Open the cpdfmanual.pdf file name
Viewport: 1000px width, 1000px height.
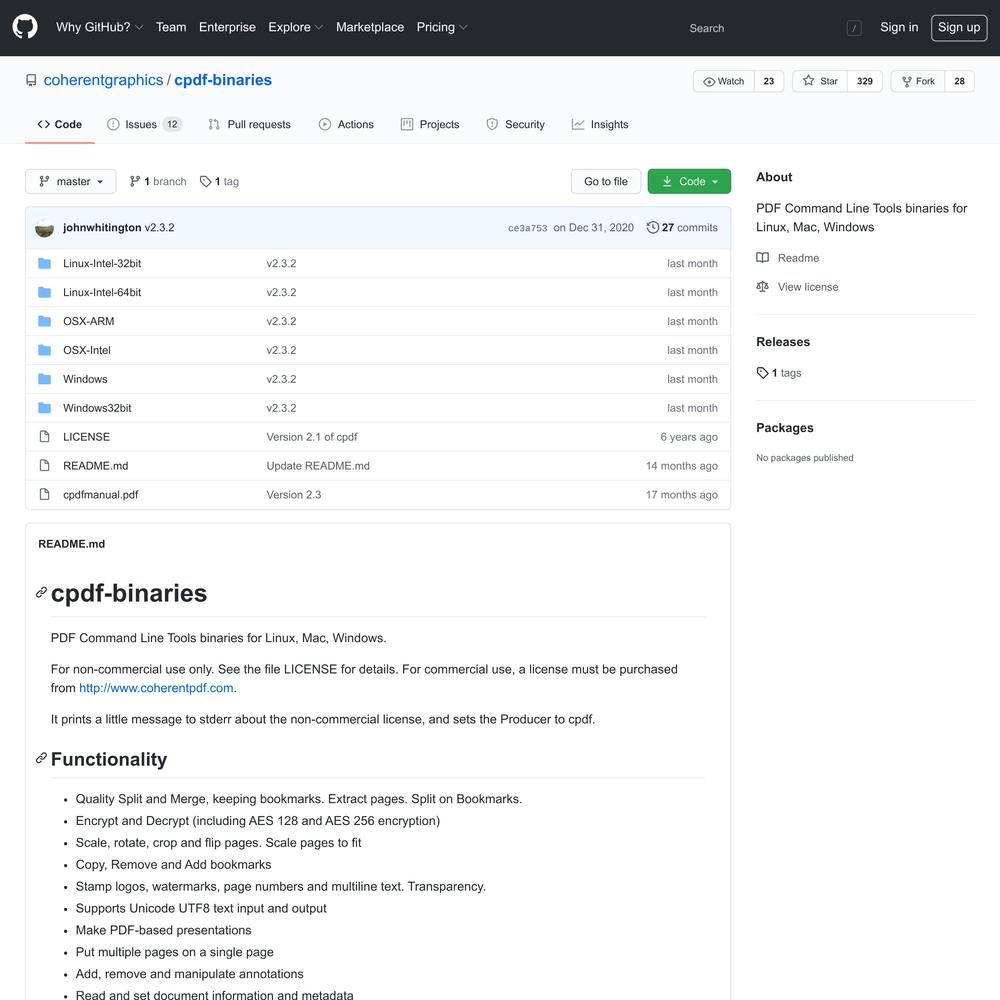click(101, 494)
